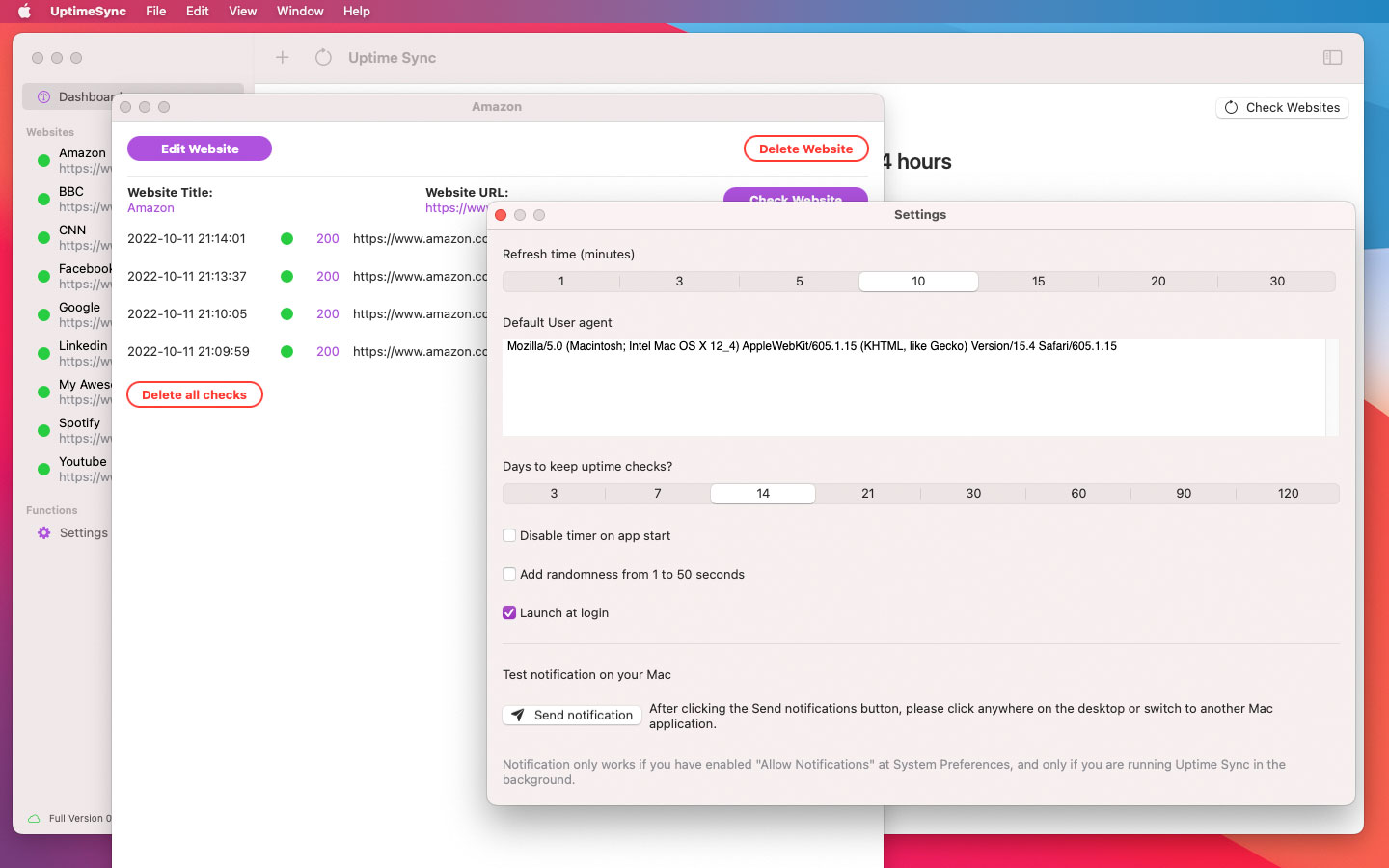Image resolution: width=1389 pixels, height=868 pixels.
Task: Uncheck the Launch at login checkbox
Action: [509, 612]
